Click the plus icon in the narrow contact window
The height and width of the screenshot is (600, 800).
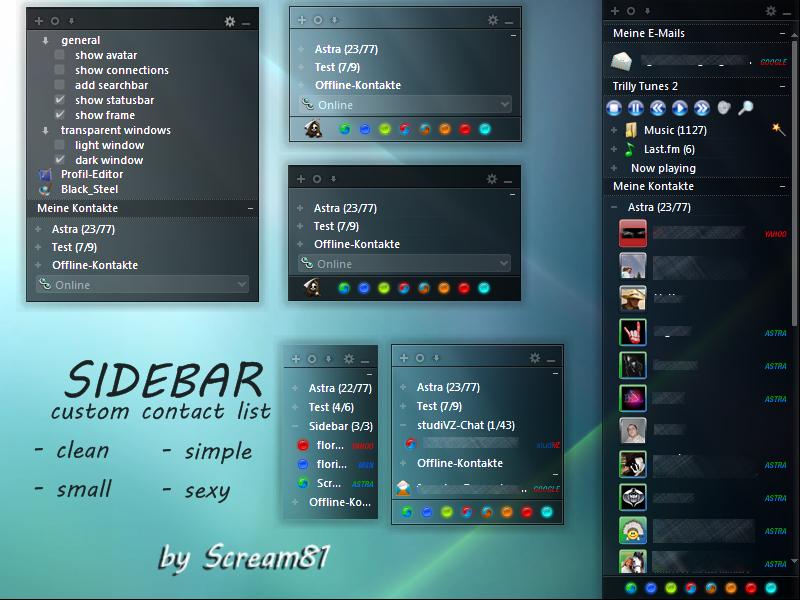(x=295, y=359)
